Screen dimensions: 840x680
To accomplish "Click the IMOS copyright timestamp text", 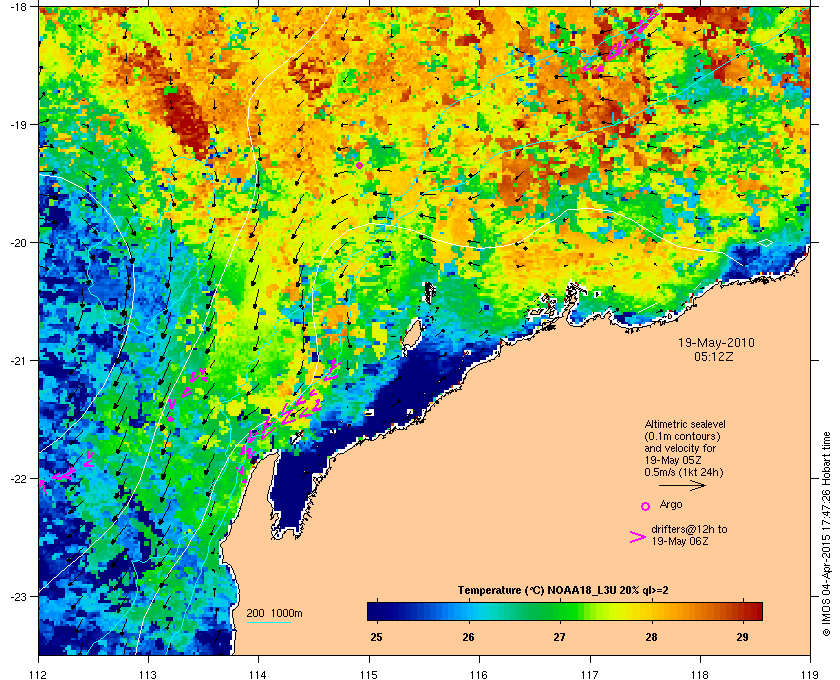I will pyautogui.click(x=827, y=536).
